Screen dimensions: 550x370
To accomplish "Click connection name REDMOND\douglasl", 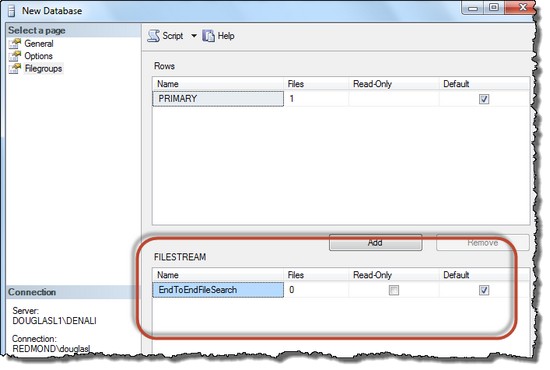I will coord(51,349).
